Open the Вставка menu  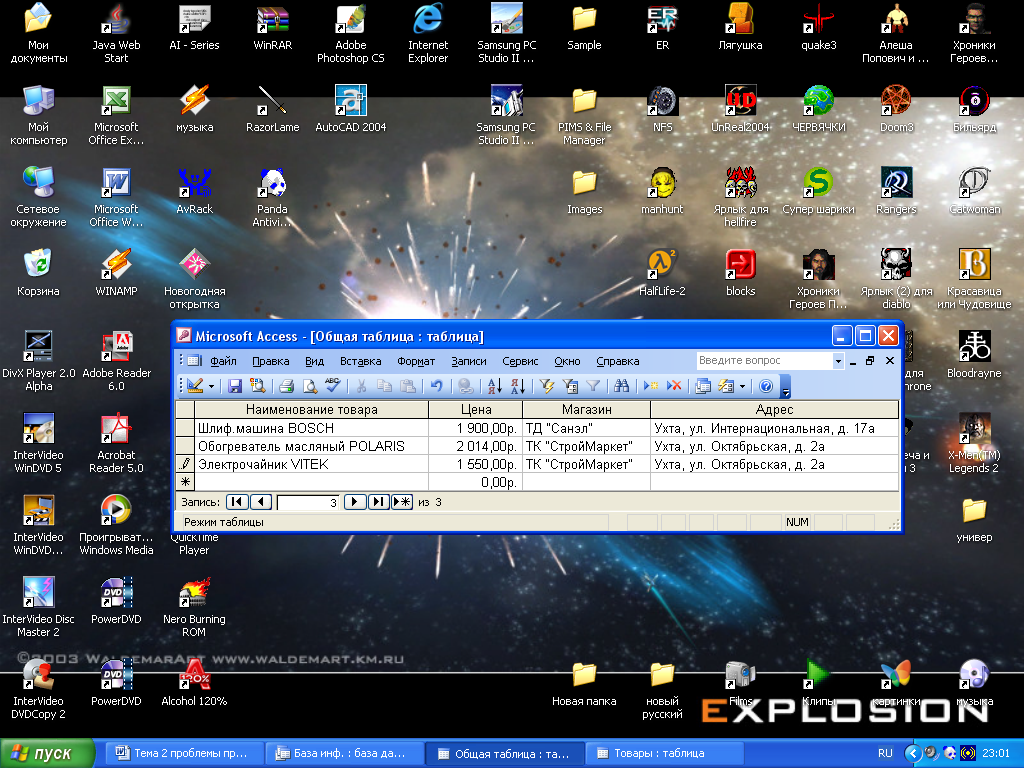360,361
